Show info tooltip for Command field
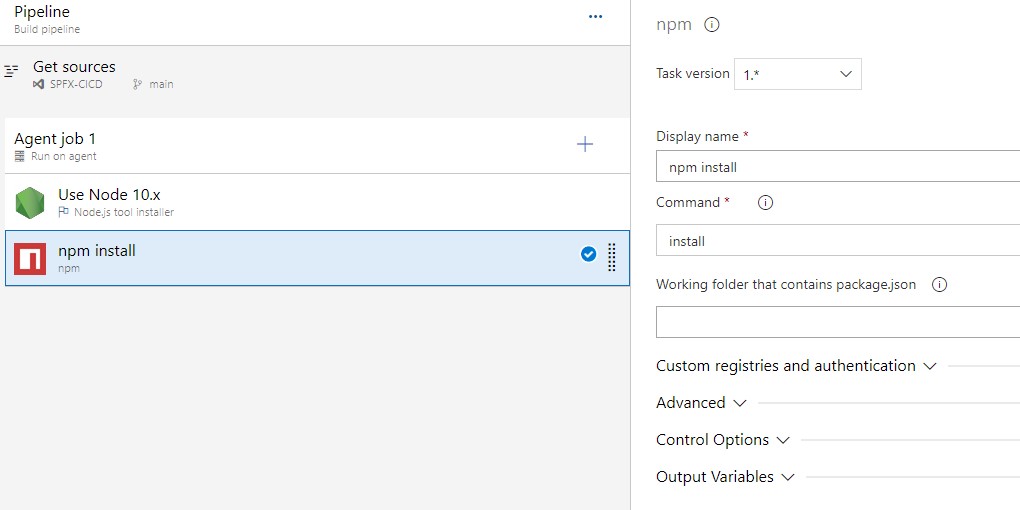The width and height of the screenshot is (1020, 510). [766, 203]
